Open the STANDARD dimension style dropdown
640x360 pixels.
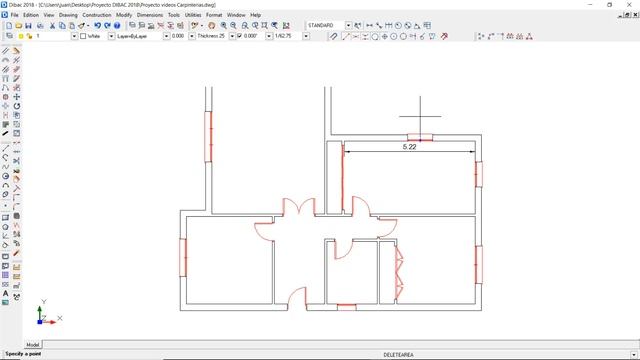pos(348,25)
